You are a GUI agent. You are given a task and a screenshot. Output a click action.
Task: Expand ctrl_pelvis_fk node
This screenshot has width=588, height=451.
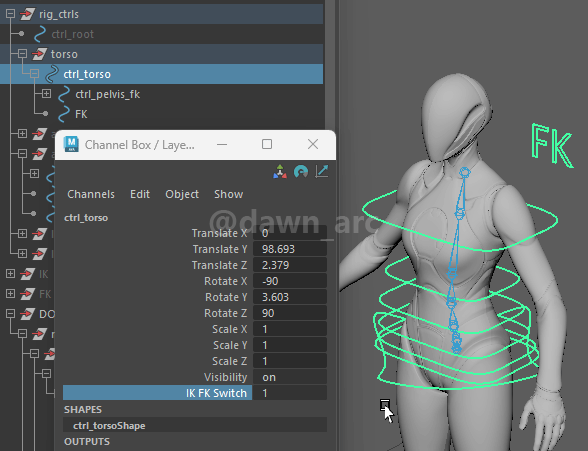pyautogui.click(x=46, y=93)
